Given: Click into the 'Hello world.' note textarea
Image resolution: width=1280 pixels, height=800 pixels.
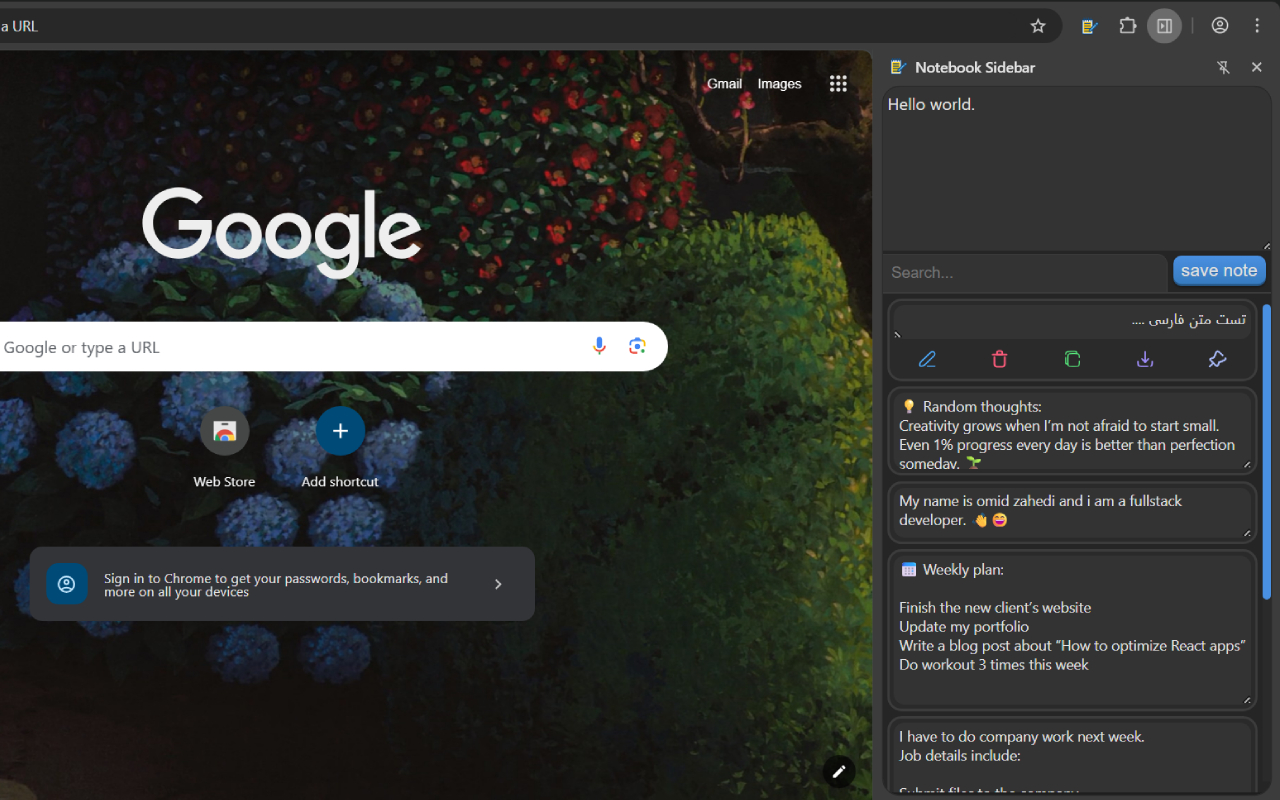Looking at the screenshot, I should pyautogui.click(x=1077, y=168).
